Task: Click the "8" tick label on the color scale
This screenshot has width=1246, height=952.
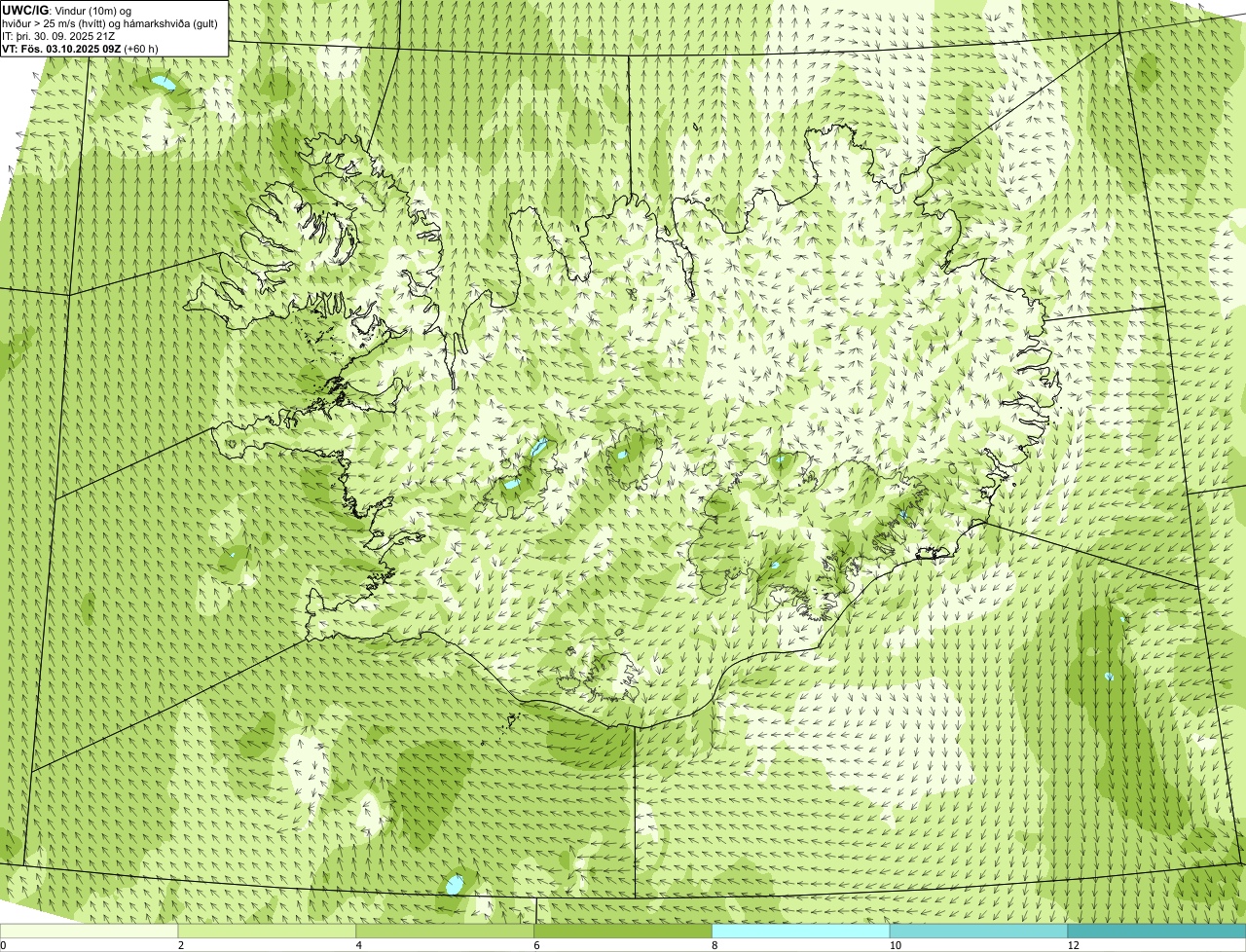Action: pos(715,945)
